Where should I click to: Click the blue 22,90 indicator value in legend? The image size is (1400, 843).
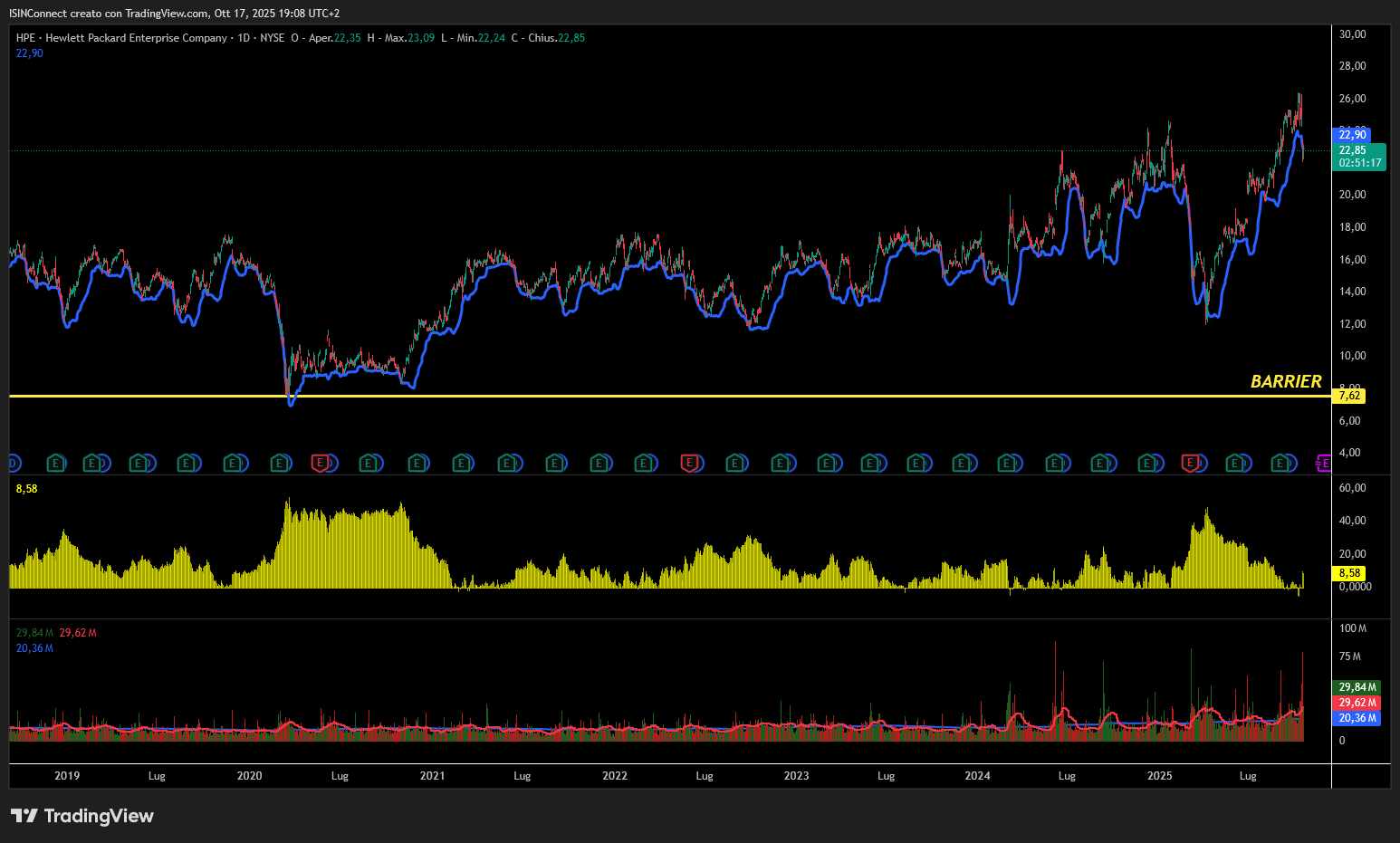pyautogui.click(x=29, y=53)
